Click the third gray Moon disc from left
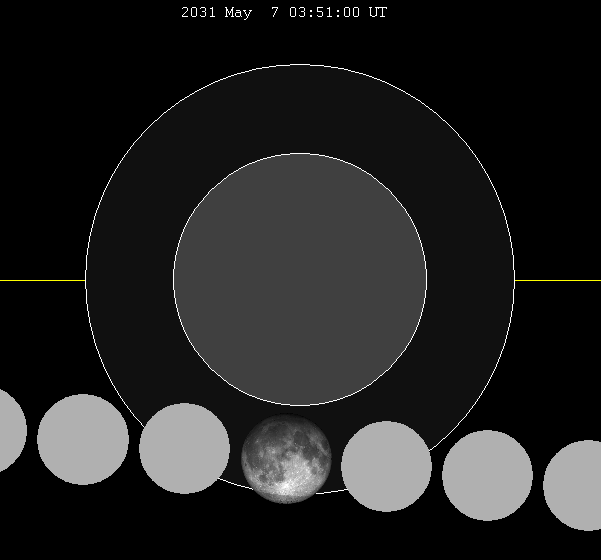This screenshot has height=560, width=601. pyautogui.click(x=185, y=448)
